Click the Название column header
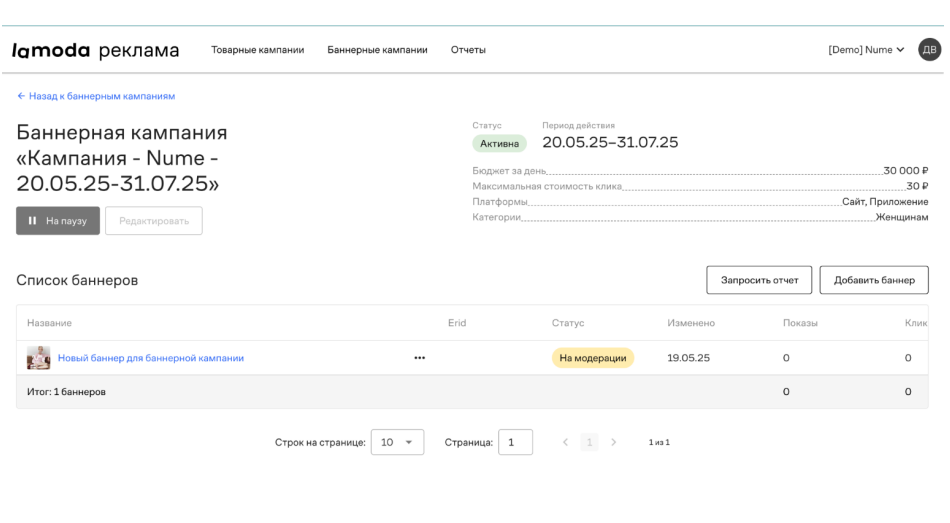The width and height of the screenshot is (950, 523). click(49, 323)
